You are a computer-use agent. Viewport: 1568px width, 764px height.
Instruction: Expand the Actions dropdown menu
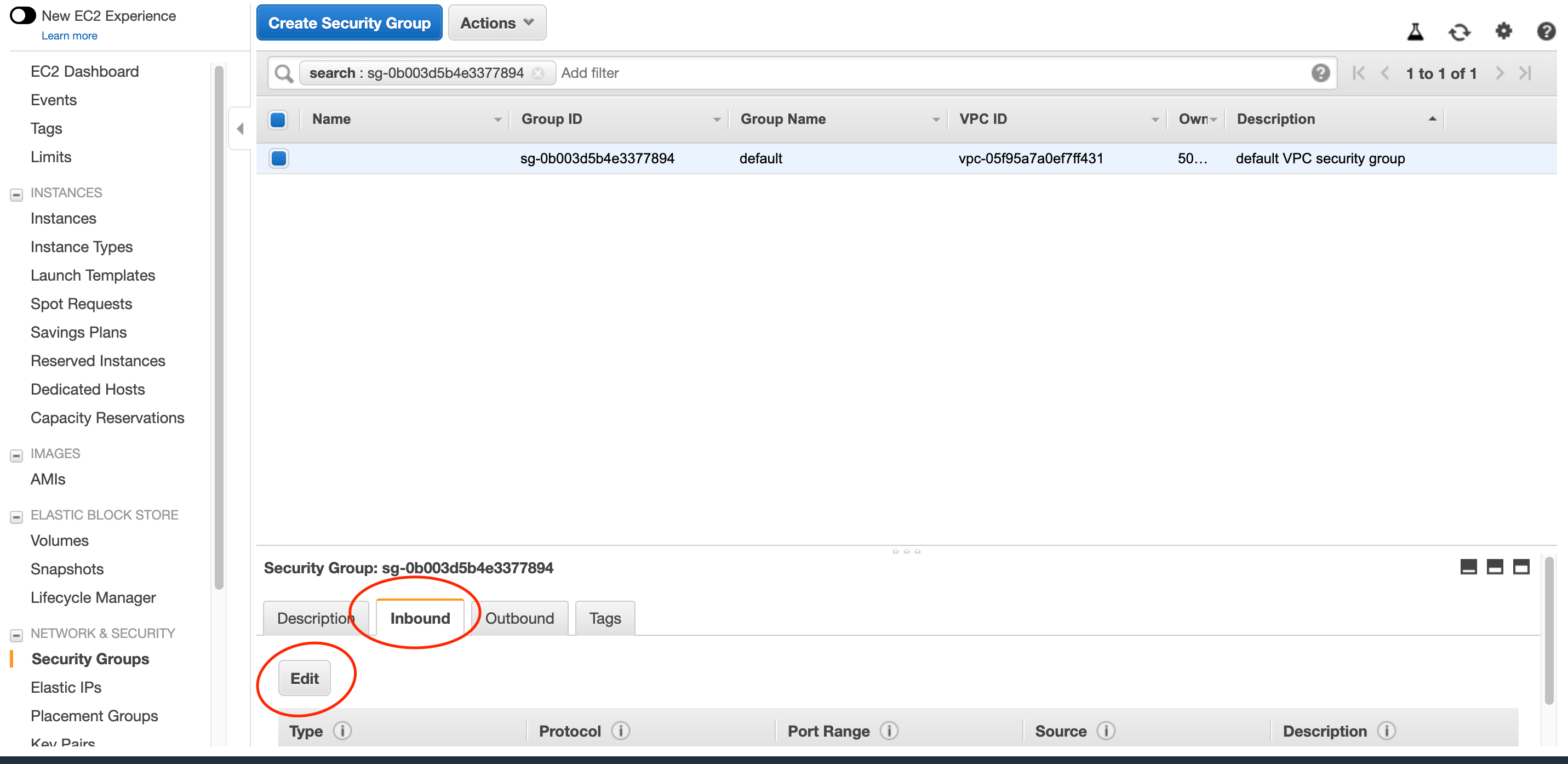(x=497, y=23)
